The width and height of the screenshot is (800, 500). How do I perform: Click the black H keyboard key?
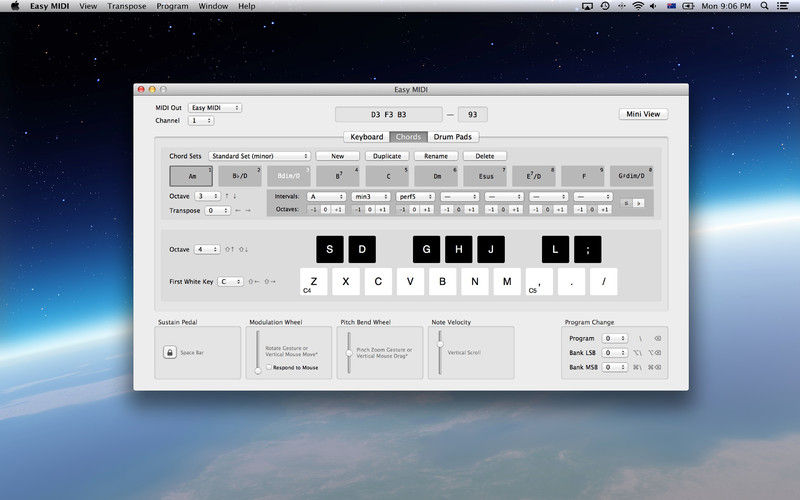point(459,249)
